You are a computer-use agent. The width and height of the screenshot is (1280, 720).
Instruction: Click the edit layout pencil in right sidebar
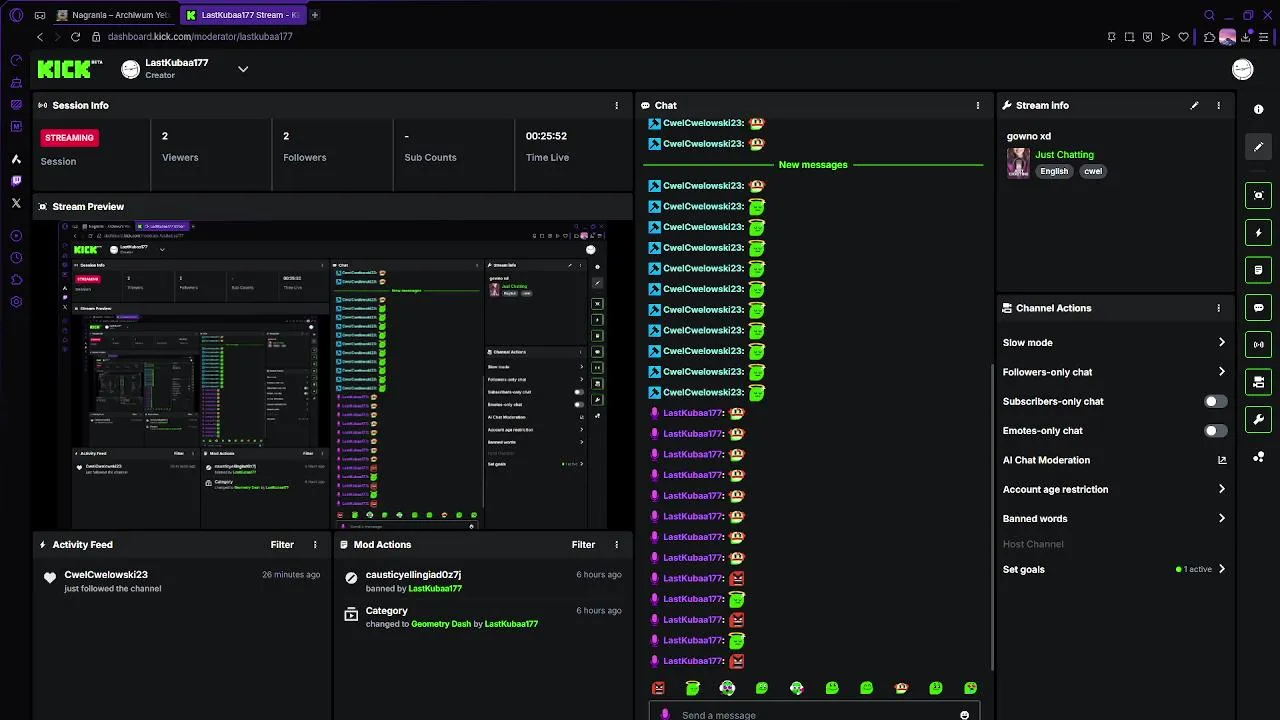pos(1258,146)
